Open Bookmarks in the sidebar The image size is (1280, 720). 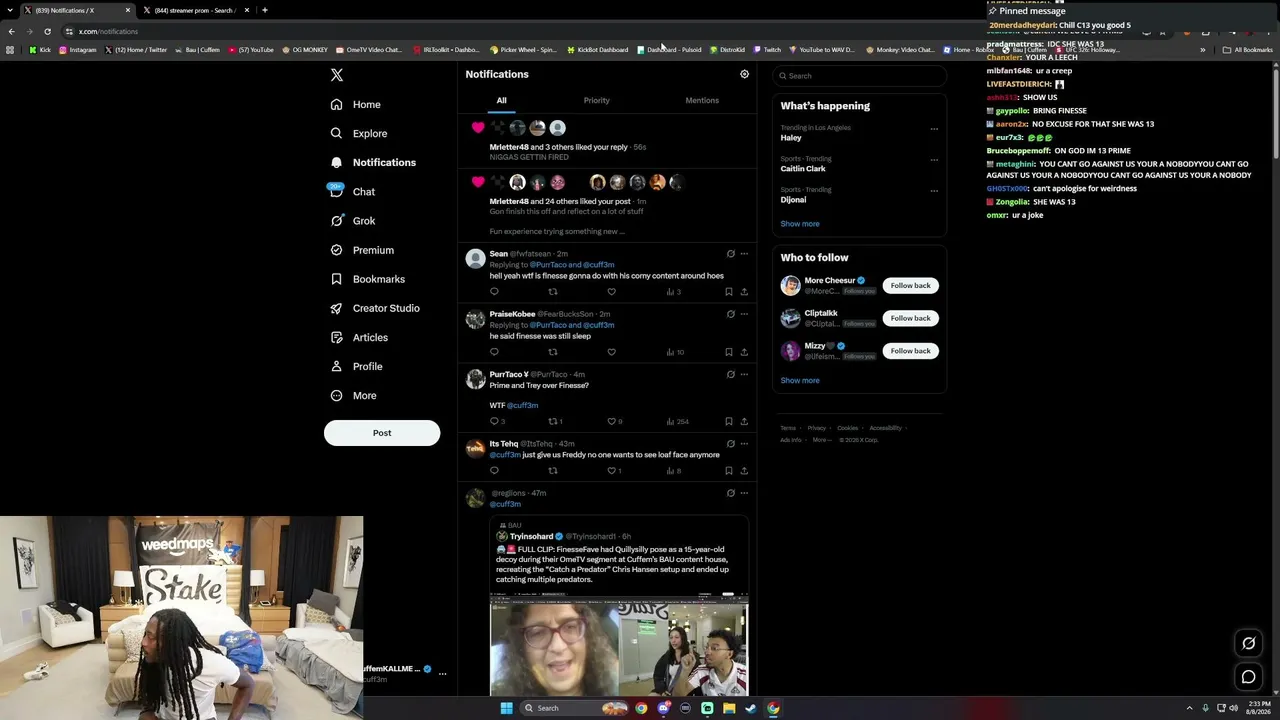367,280
